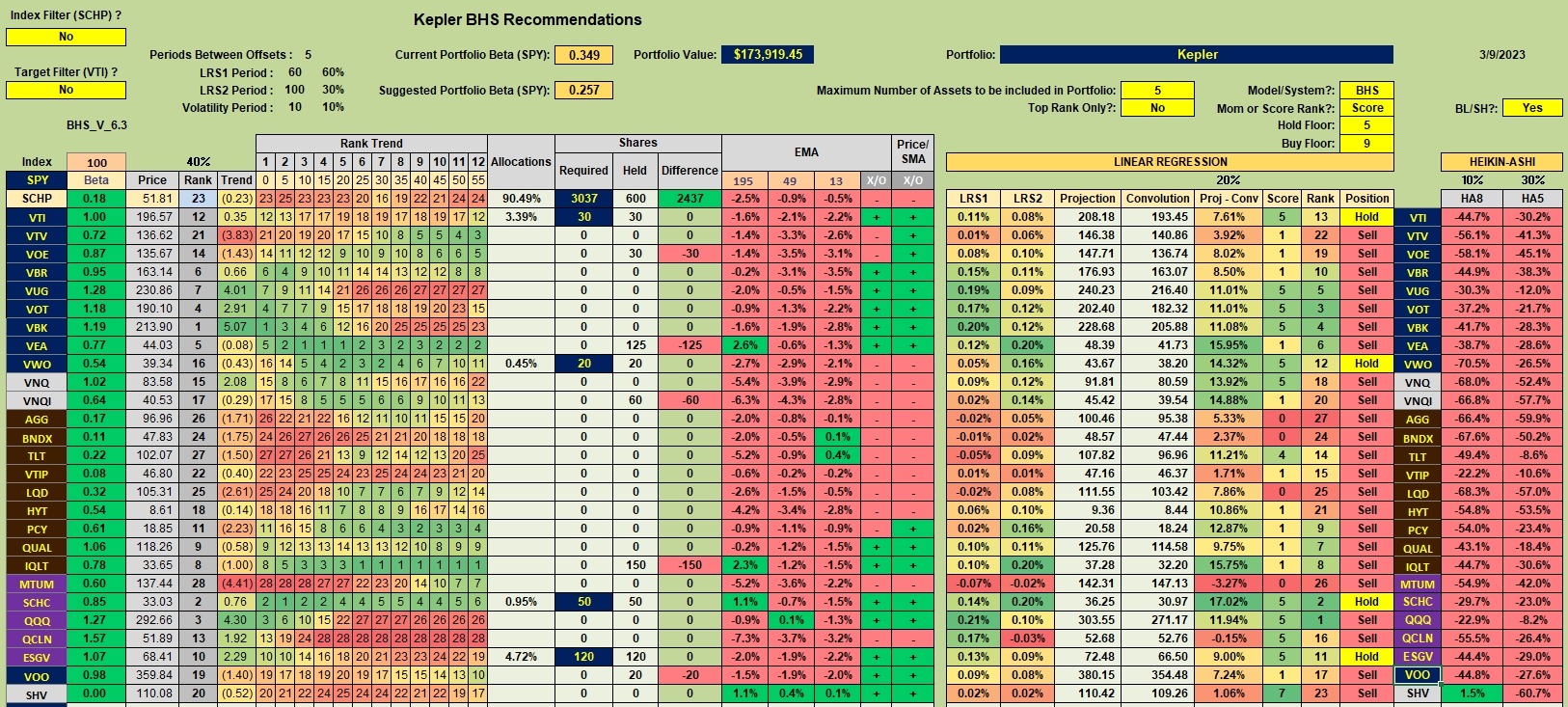Click the LINEAR REGRESSION header
1568x707 pixels.
pos(1170,162)
